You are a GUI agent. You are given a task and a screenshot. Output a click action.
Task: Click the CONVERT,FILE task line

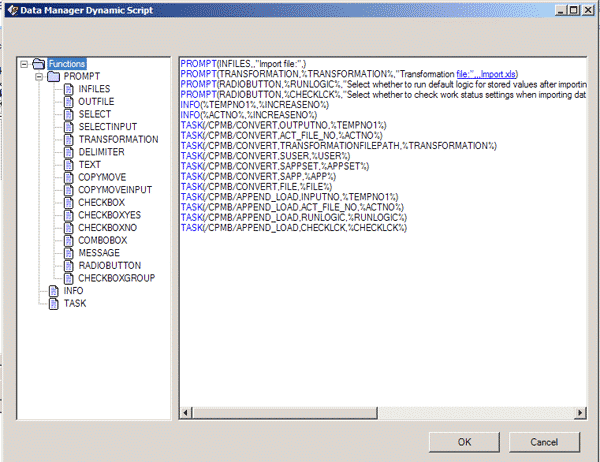(x=256, y=187)
